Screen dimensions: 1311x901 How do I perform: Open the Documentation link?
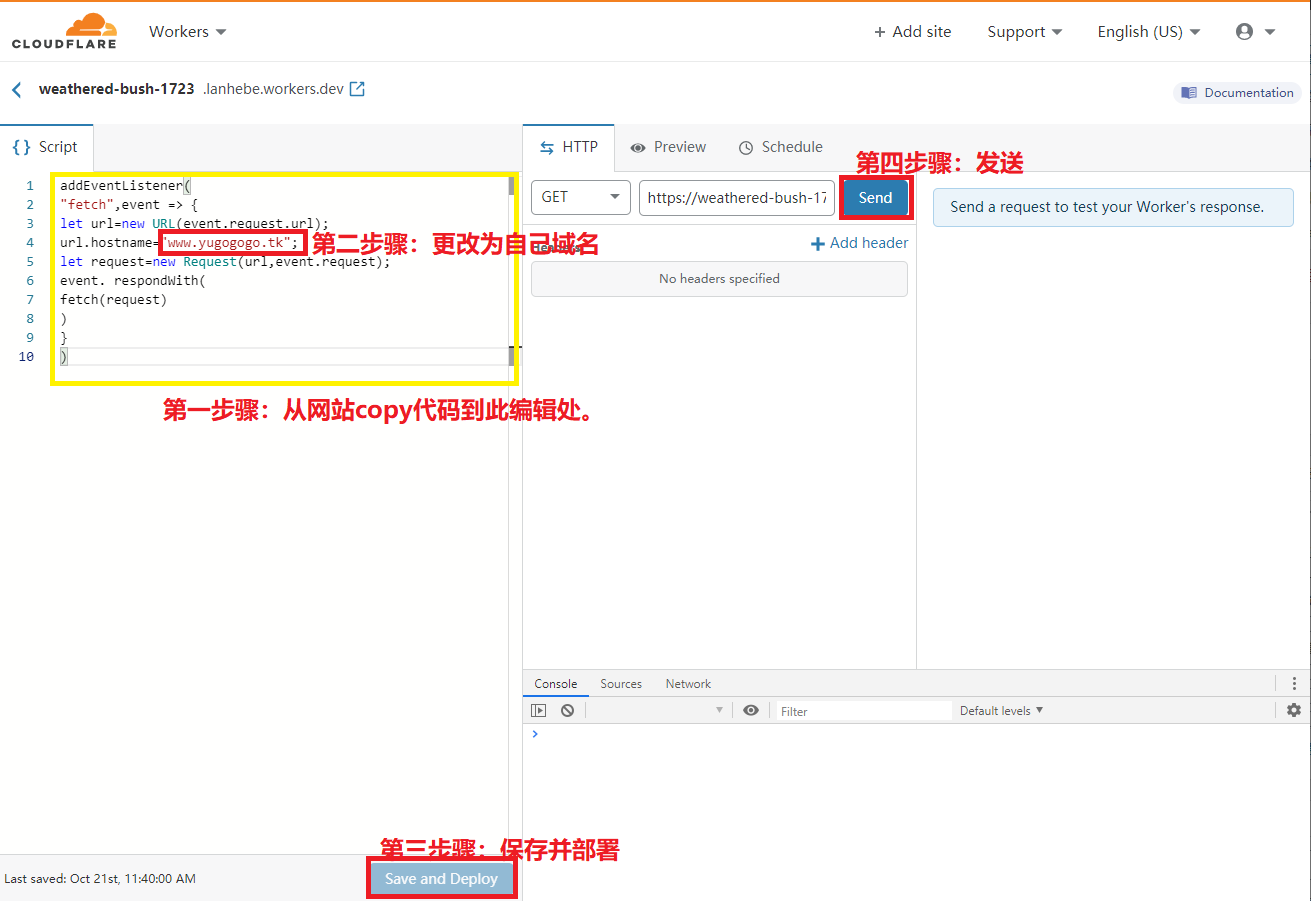(x=1238, y=93)
